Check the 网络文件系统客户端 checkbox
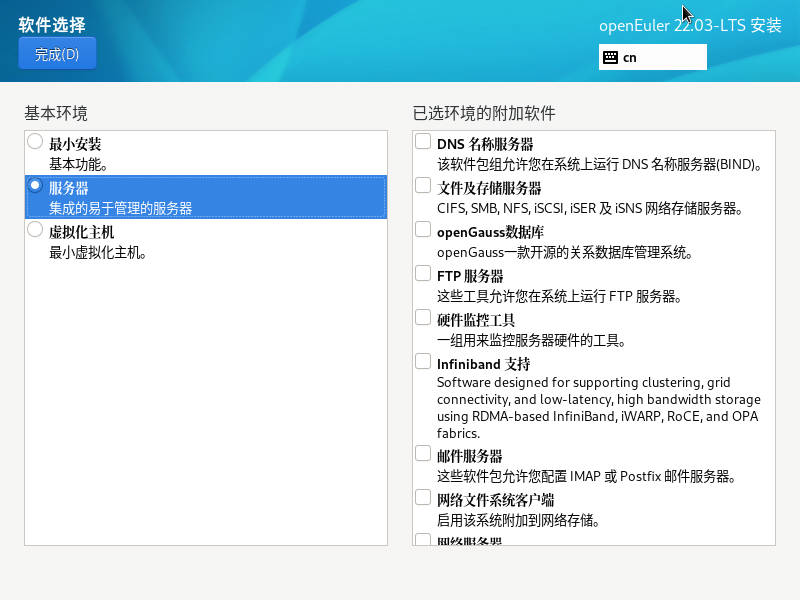This screenshot has height=600, width=800. (x=422, y=497)
